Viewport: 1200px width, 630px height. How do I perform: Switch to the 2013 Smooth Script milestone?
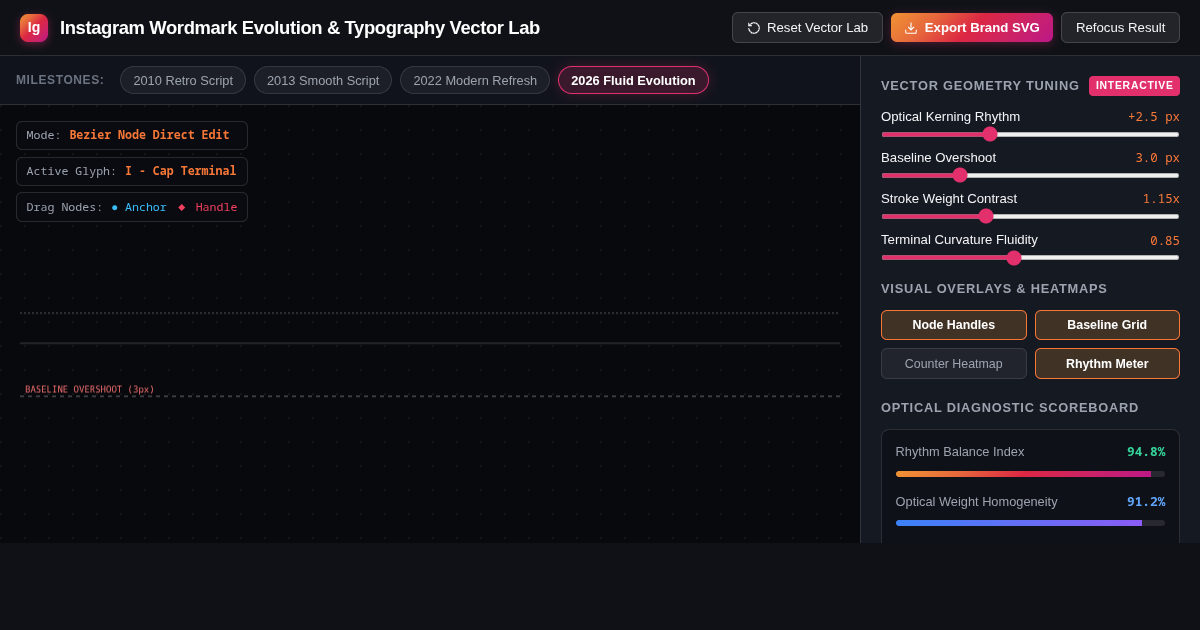(323, 80)
